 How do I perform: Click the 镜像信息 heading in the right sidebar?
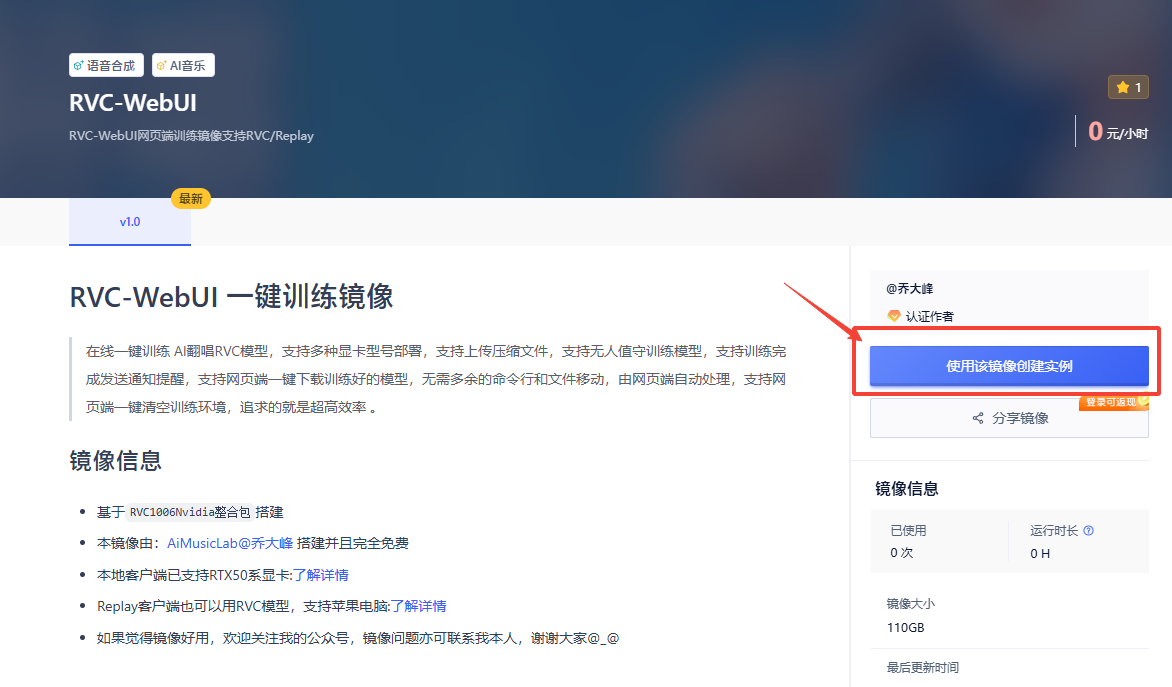pyautogui.click(x=907, y=489)
